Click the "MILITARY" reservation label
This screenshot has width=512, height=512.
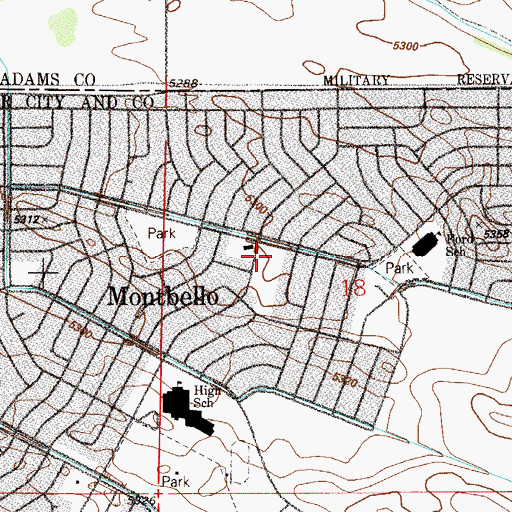tap(356, 80)
